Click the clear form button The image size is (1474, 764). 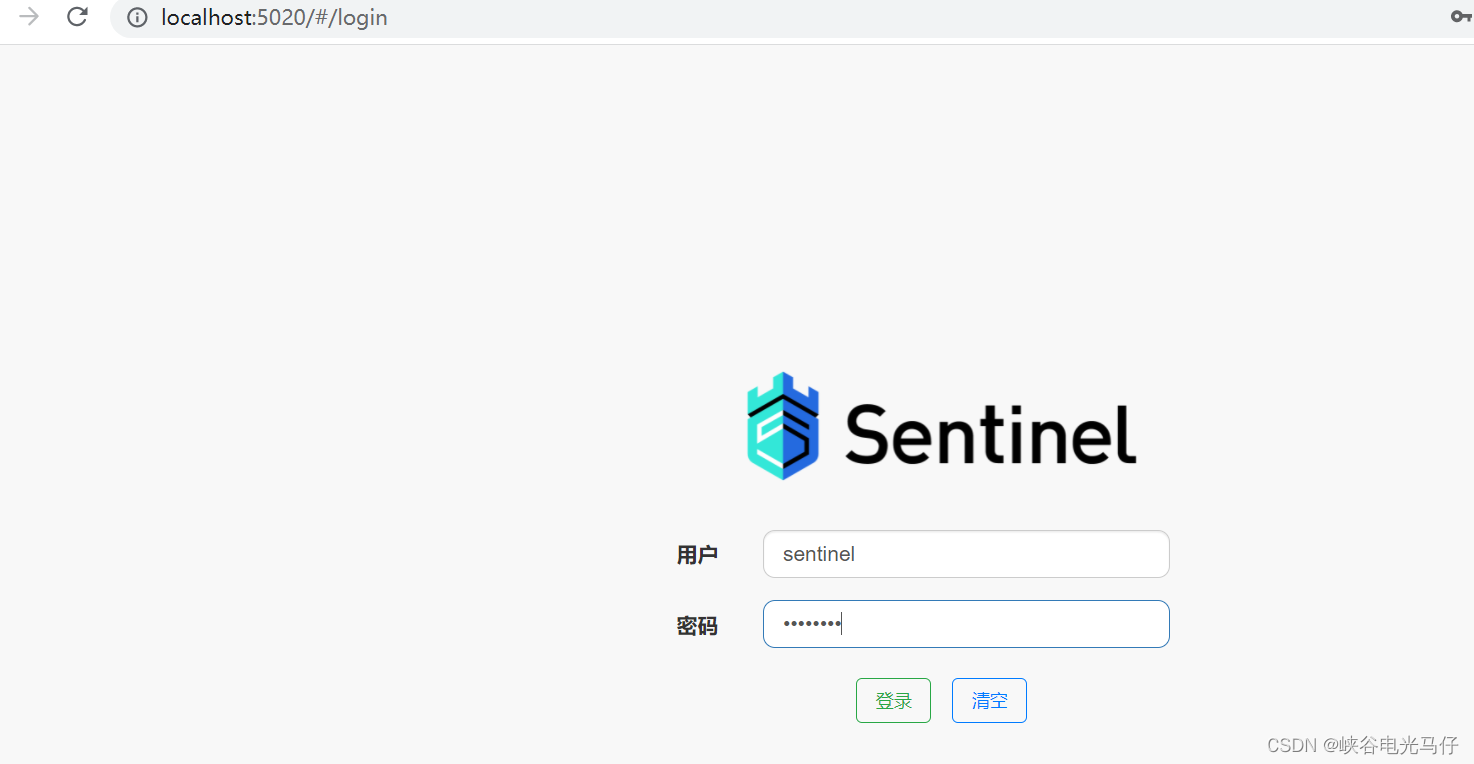pyautogui.click(x=989, y=700)
